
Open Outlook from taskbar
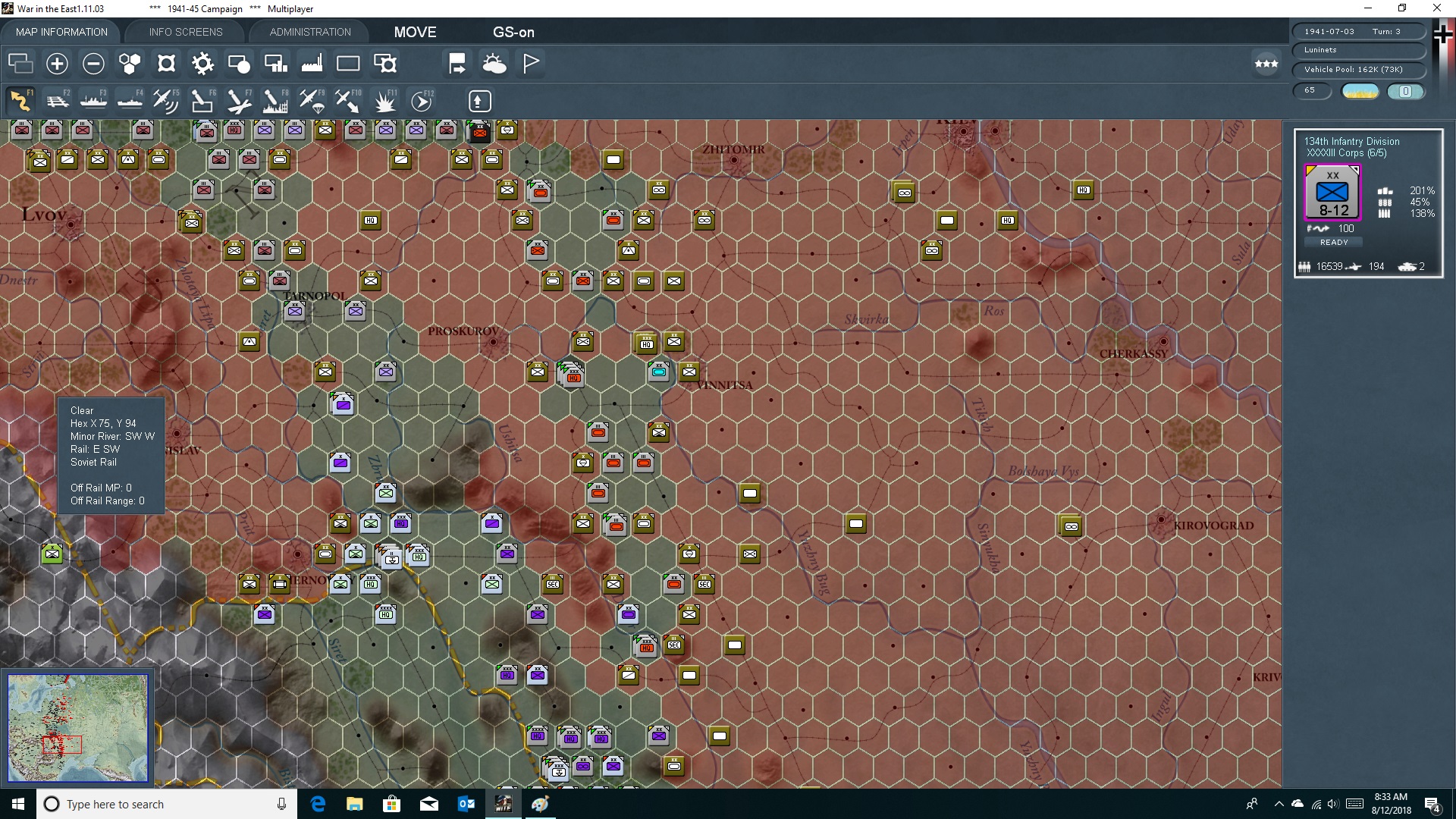[466, 804]
